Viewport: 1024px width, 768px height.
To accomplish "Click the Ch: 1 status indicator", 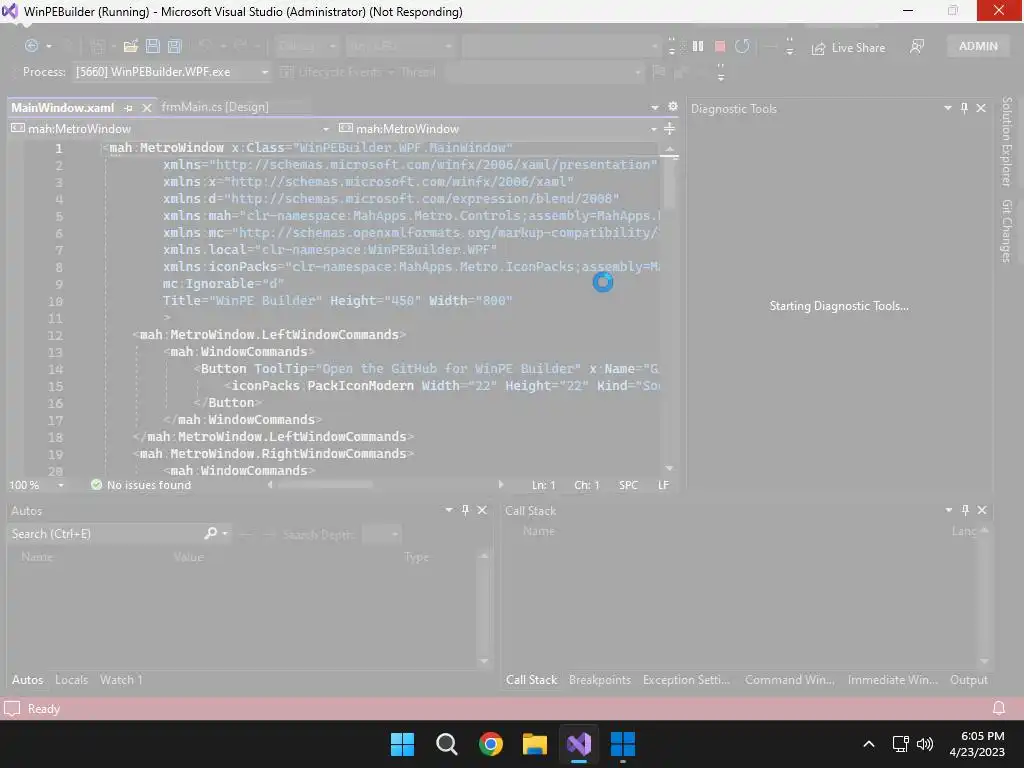I will point(586,485).
